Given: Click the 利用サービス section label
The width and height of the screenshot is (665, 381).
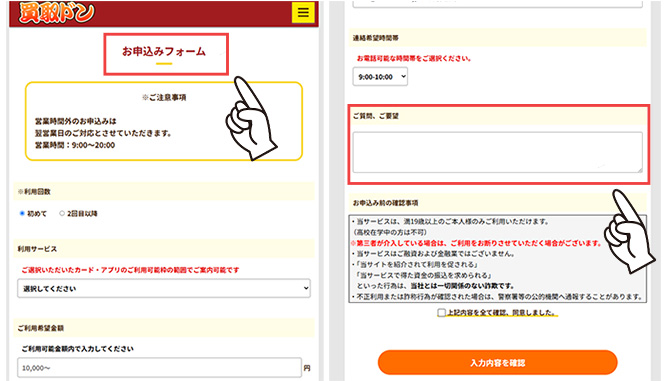Looking at the screenshot, I should click(37, 249).
